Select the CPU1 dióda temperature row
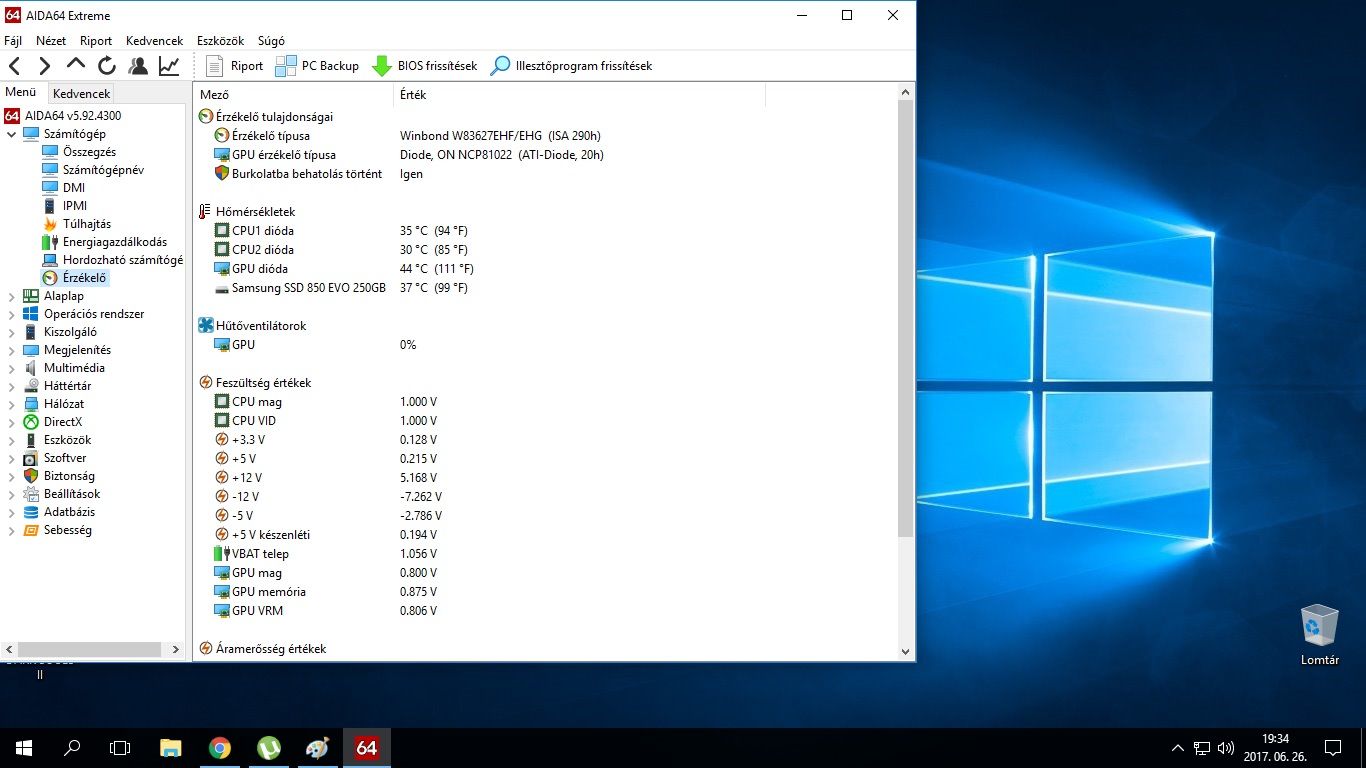This screenshot has width=1366, height=768. pyautogui.click(x=545, y=231)
